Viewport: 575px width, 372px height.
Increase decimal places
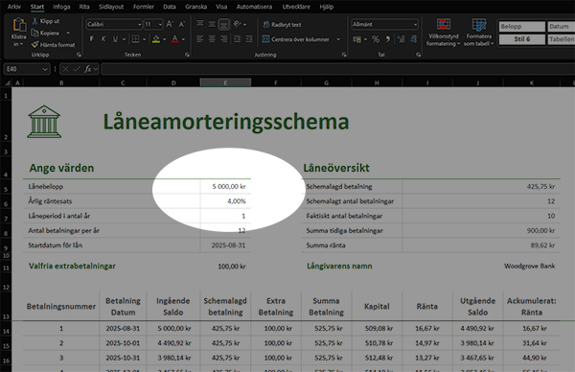click(401, 39)
